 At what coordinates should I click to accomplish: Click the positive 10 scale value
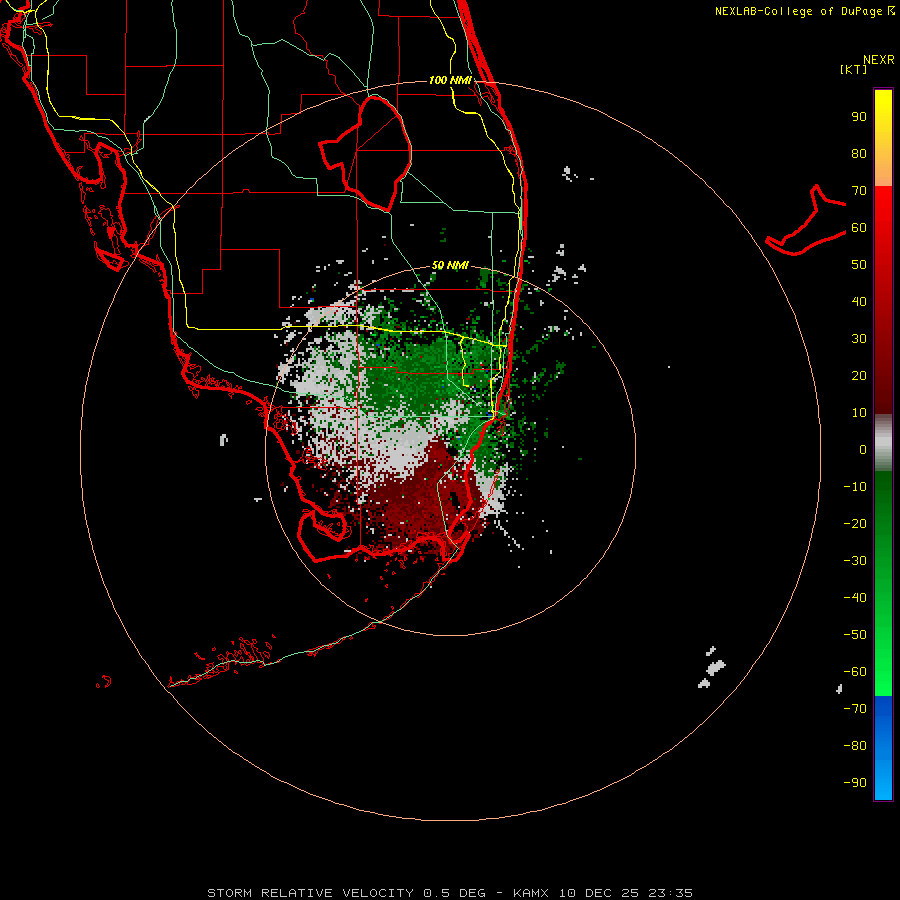pyautogui.click(x=859, y=413)
